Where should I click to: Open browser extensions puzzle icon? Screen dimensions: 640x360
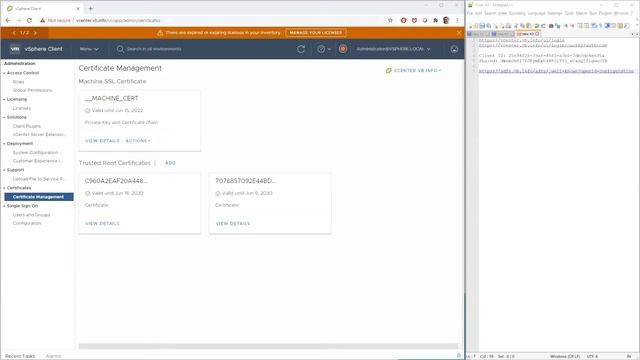[x=436, y=20]
